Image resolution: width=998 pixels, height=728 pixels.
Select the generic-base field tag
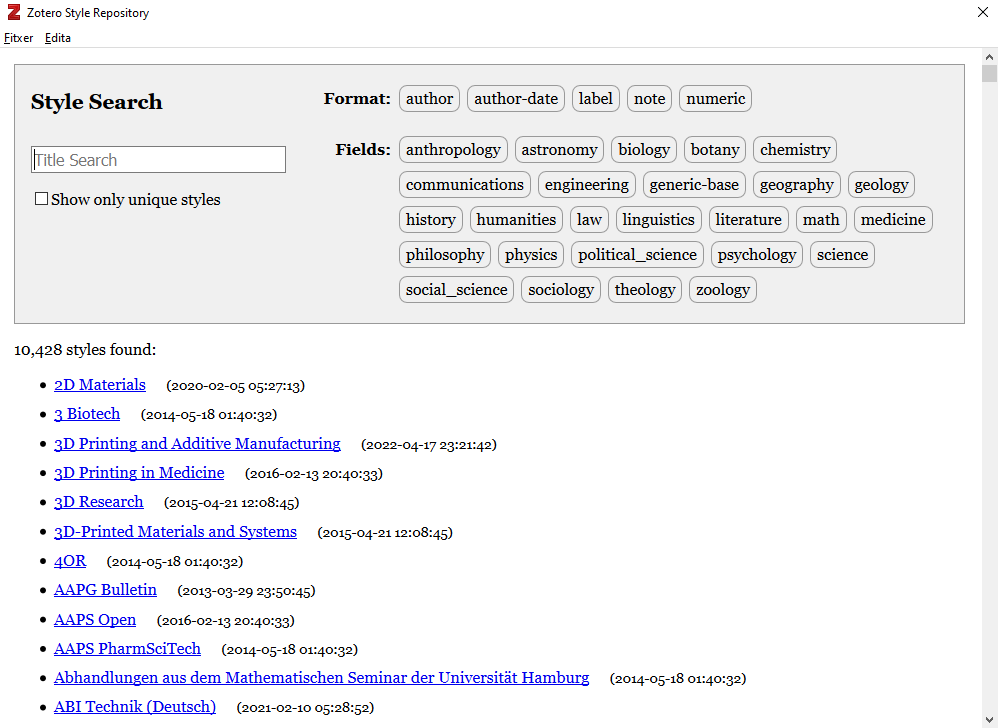pyautogui.click(x=694, y=185)
